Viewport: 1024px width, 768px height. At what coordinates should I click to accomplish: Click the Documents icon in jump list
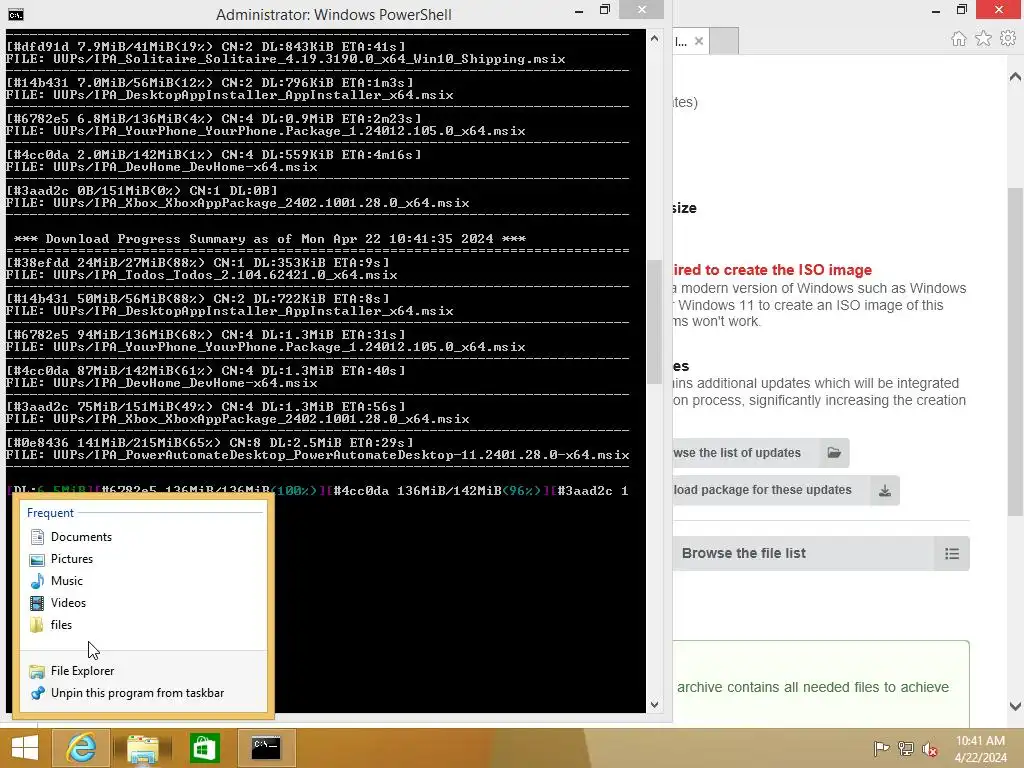[x=37, y=537]
